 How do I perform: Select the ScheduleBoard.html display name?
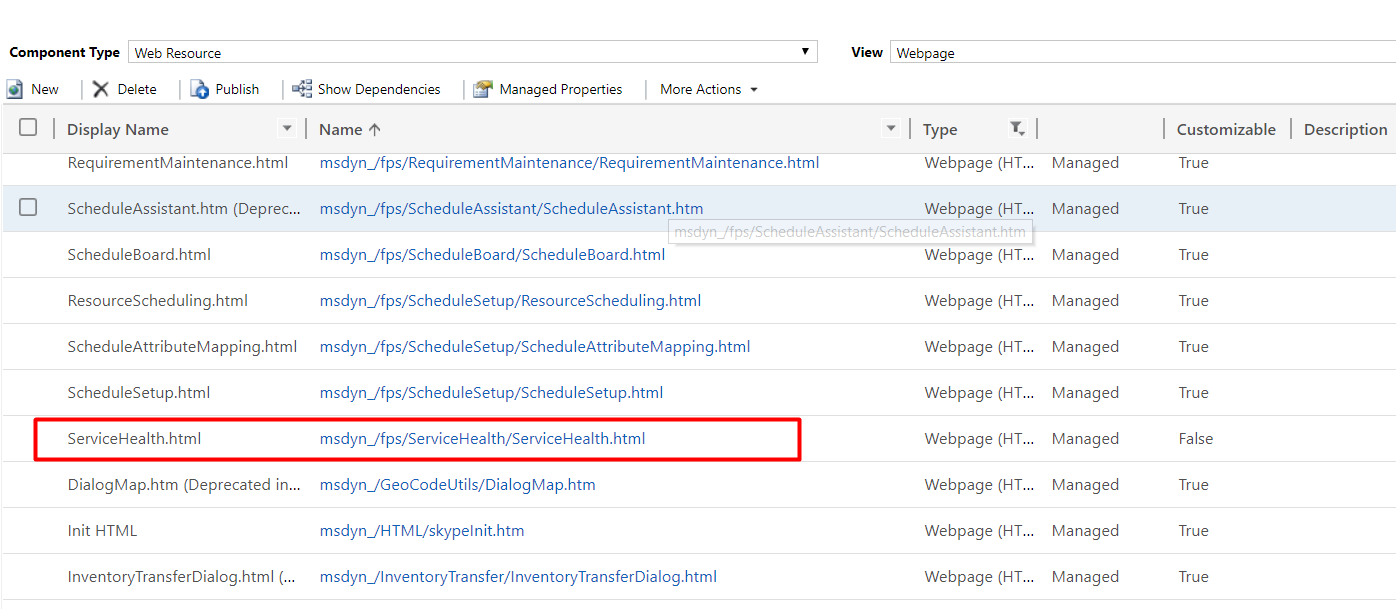(139, 254)
